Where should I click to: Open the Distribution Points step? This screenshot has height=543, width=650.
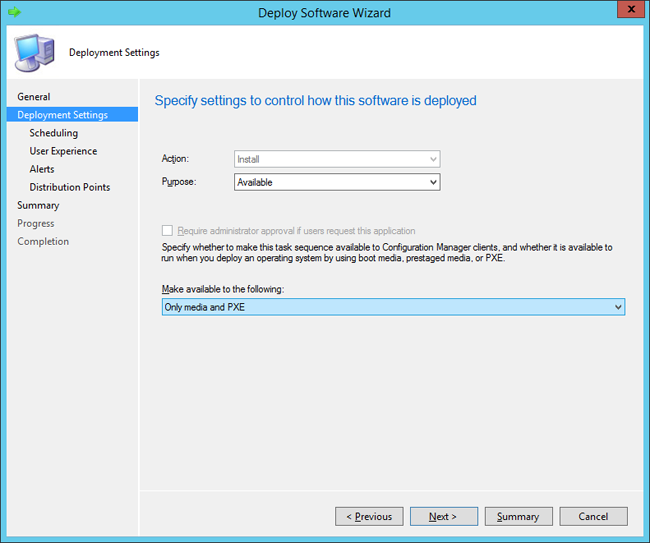pos(69,187)
